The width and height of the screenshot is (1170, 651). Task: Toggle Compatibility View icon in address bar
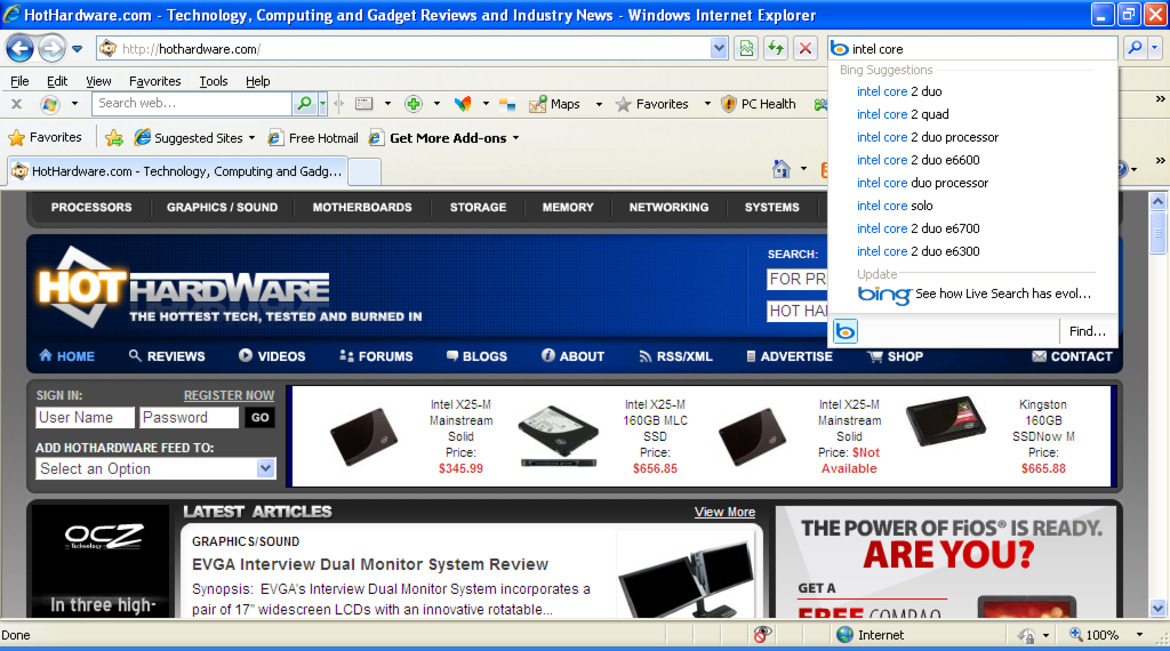(x=746, y=48)
